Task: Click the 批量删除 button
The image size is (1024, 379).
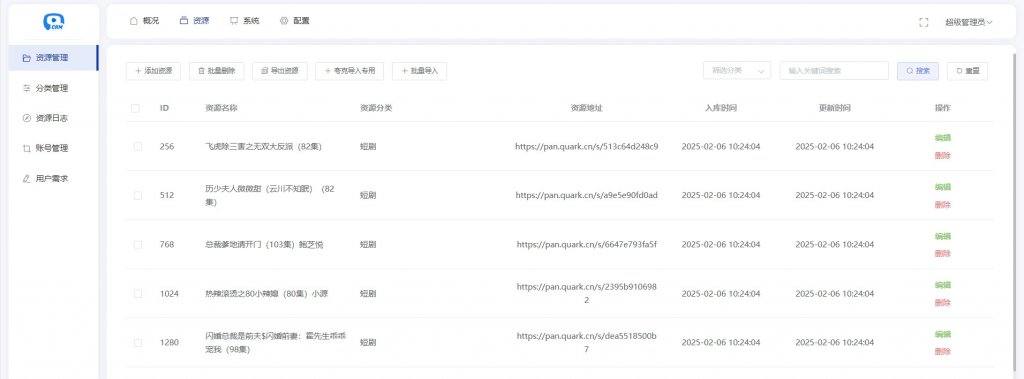Action: click(x=216, y=71)
